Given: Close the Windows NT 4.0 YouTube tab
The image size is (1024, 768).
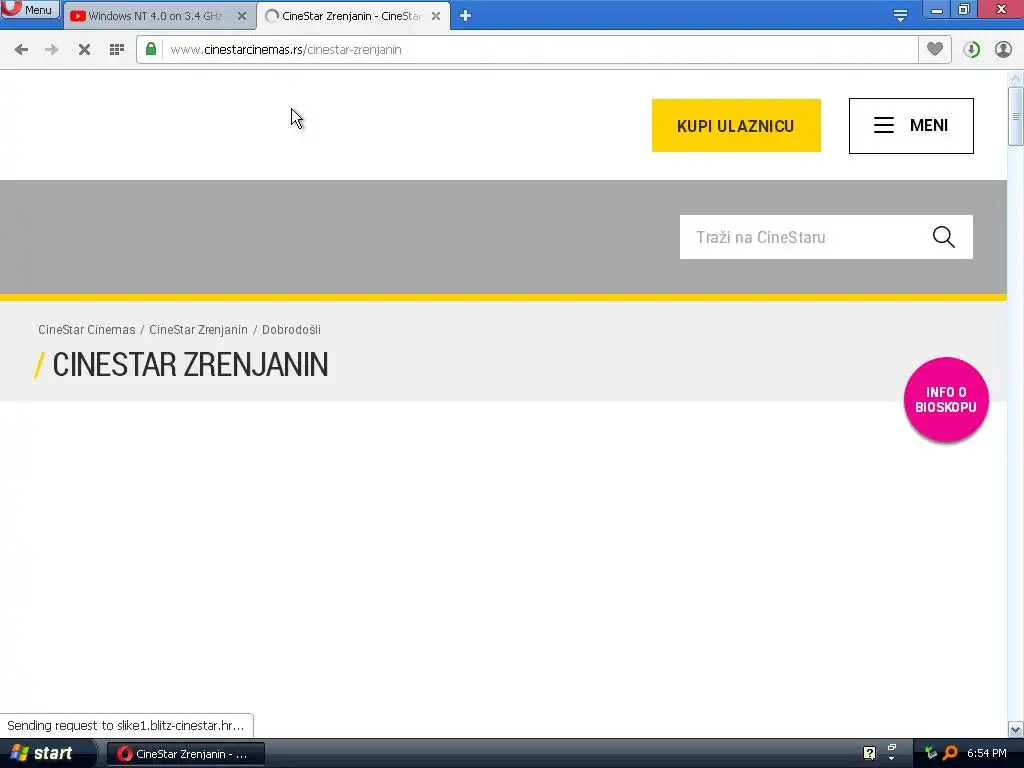Looking at the screenshot, I should click(x=242, y=16).
